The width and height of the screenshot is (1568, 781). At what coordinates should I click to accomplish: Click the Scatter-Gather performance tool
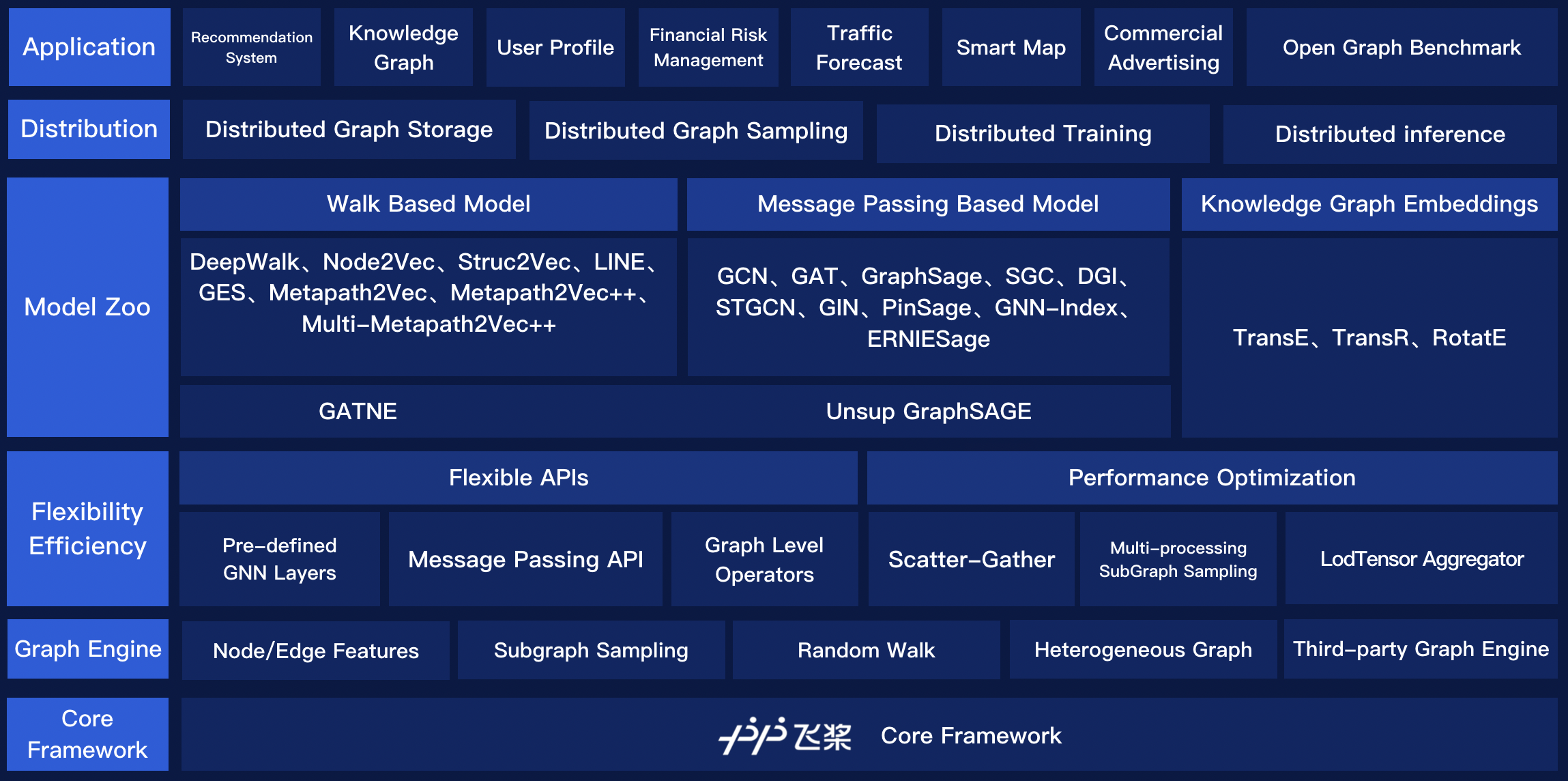pyautogui.click(x=959, y=559)
